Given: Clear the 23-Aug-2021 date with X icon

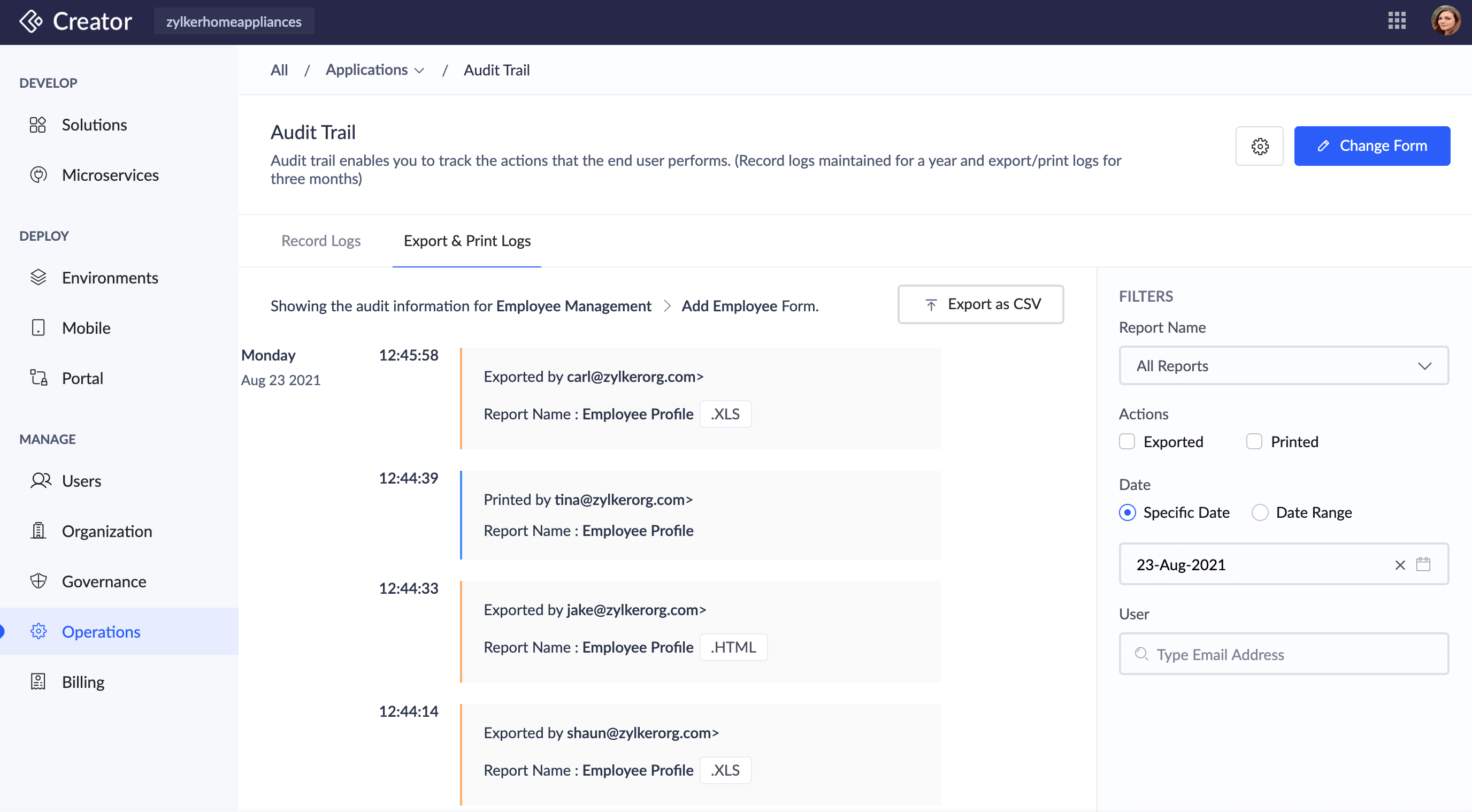Looking at the screenshot, I should coord(1399,565).
